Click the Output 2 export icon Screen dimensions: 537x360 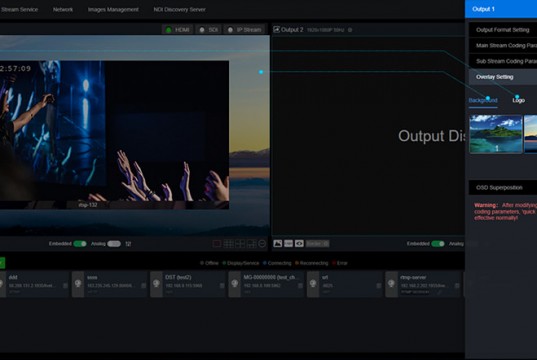(276, 29)
